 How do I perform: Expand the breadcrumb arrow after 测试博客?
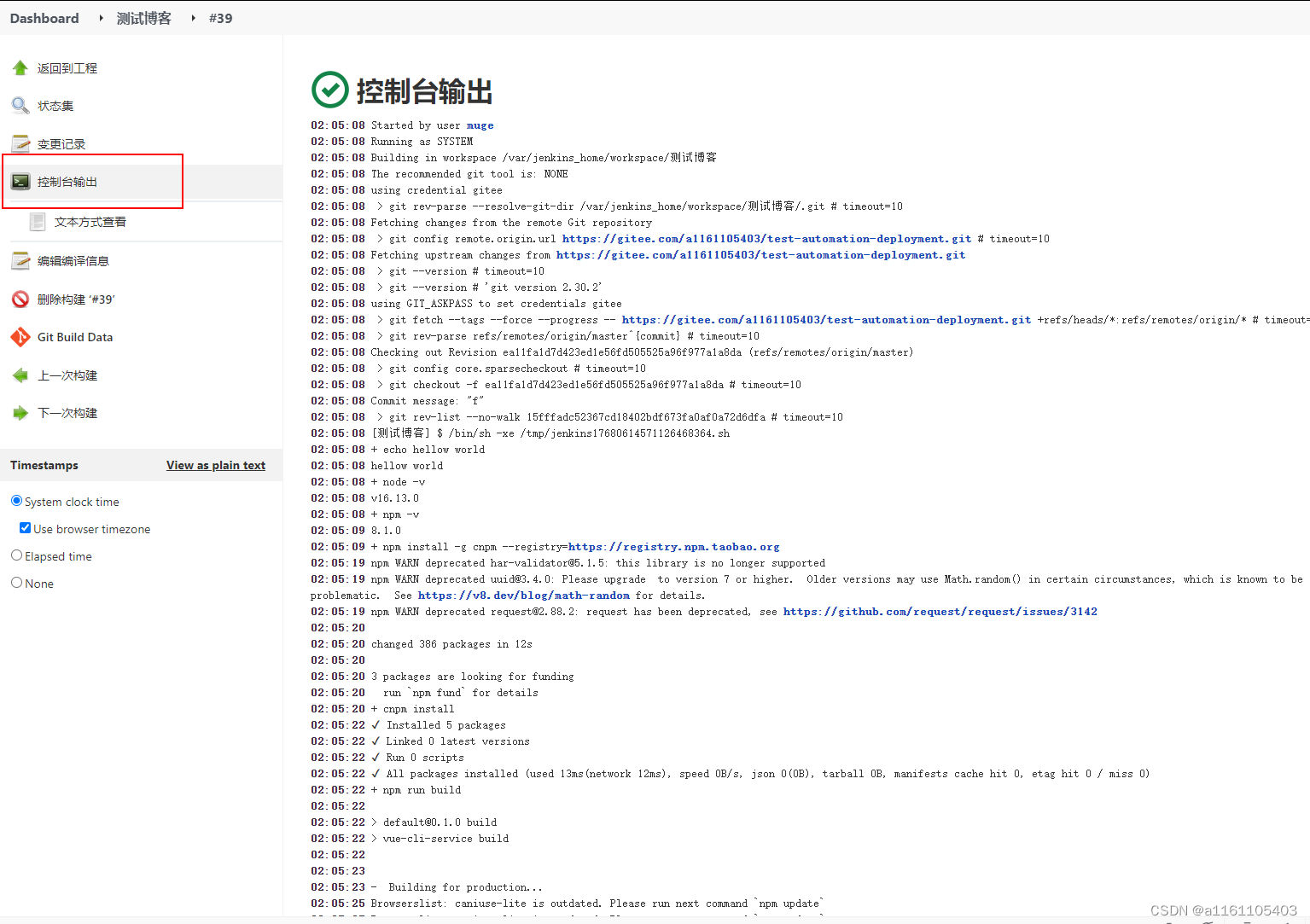(x=193, y=18)
